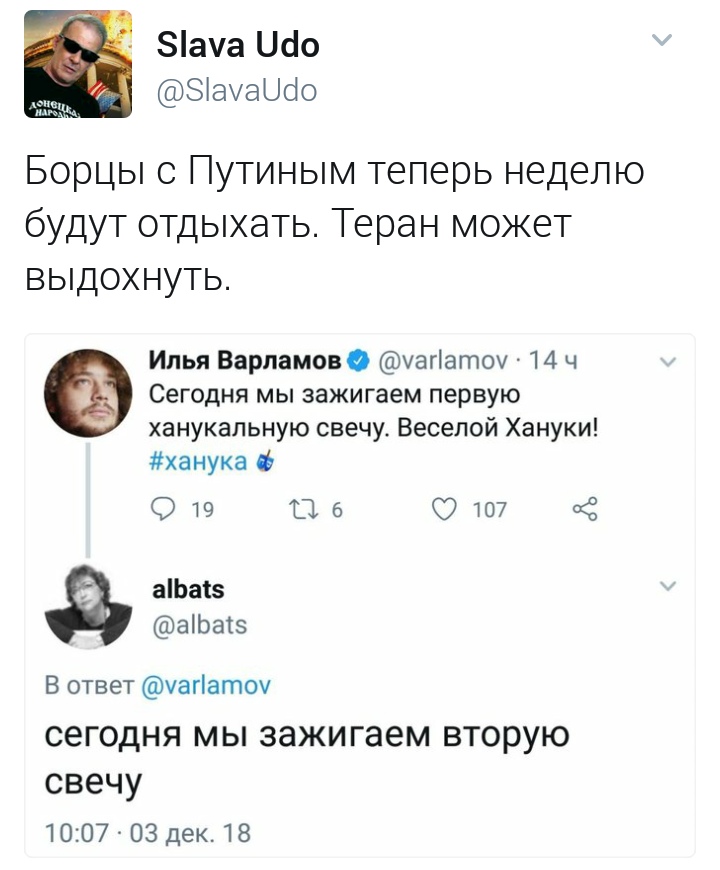Open Slava Udo's tweet options chevron
This screenshot has width=720, height=870.
tap(662, 40)
